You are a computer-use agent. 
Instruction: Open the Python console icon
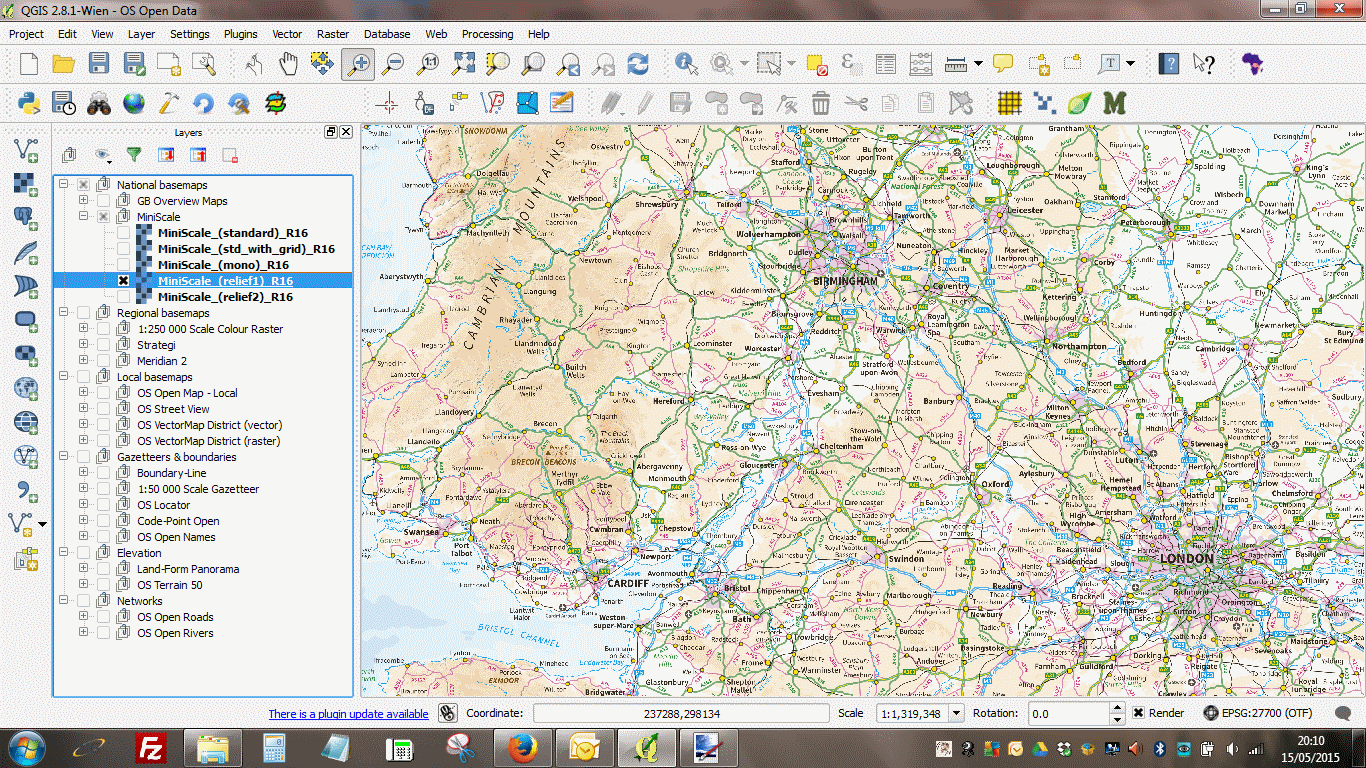29,103
